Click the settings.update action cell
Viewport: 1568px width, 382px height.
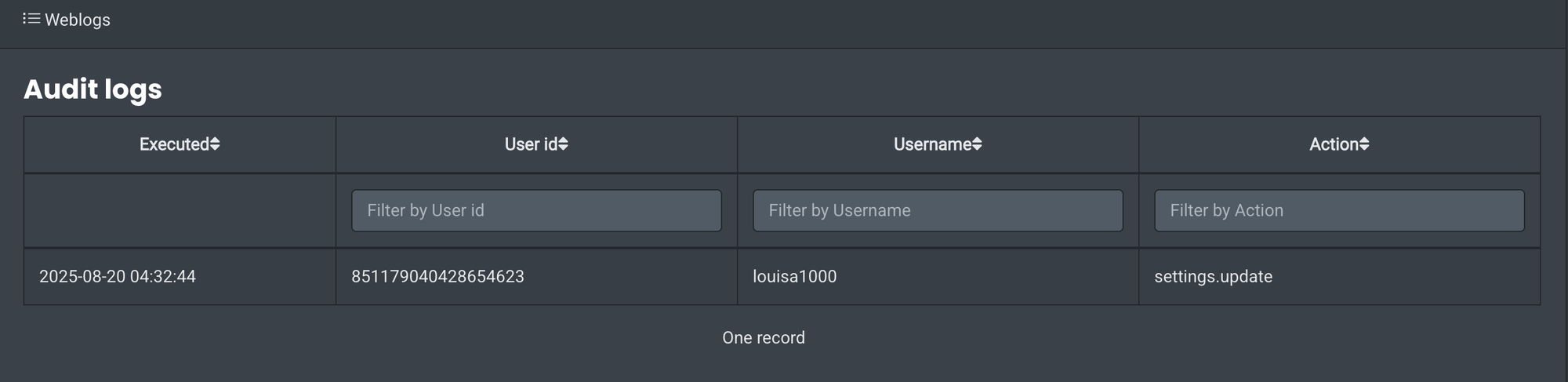point(1213,276)
